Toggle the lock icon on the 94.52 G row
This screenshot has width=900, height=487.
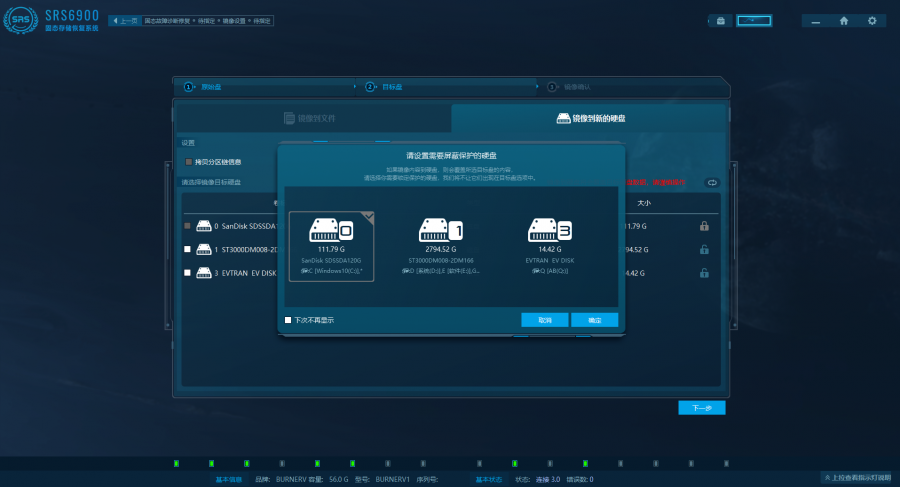[x=704, y=249]
